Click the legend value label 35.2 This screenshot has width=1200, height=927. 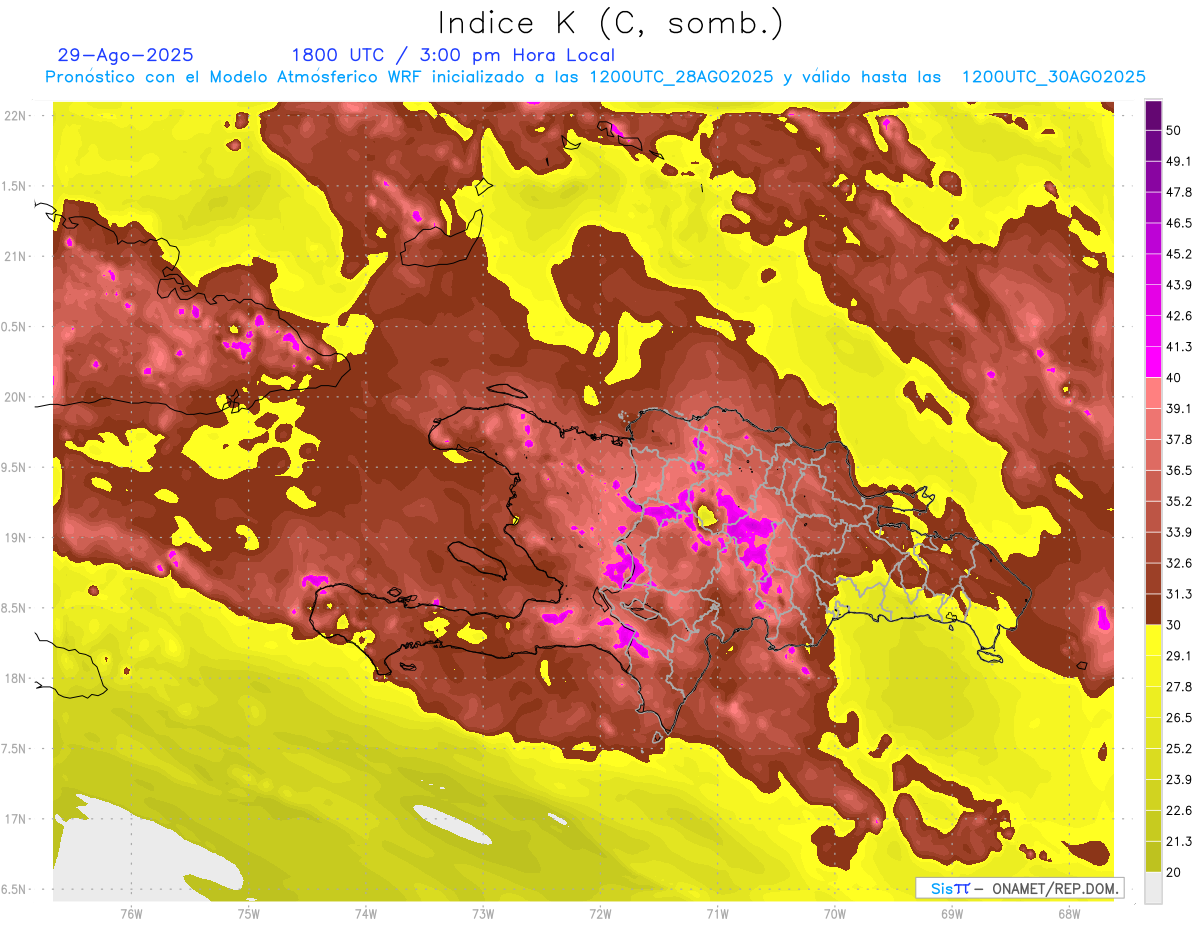coord(1179,501)
